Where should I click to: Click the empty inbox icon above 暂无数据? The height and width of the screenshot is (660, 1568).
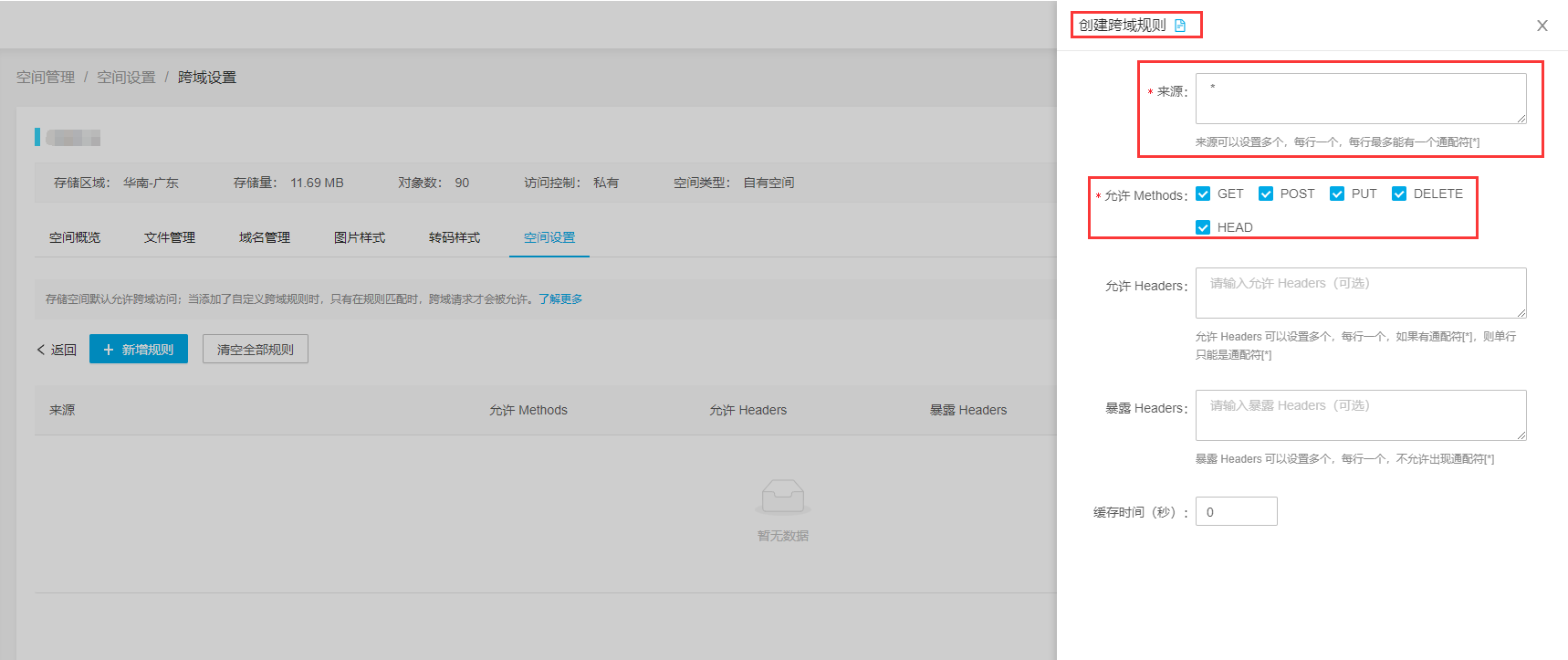point(783,496)
